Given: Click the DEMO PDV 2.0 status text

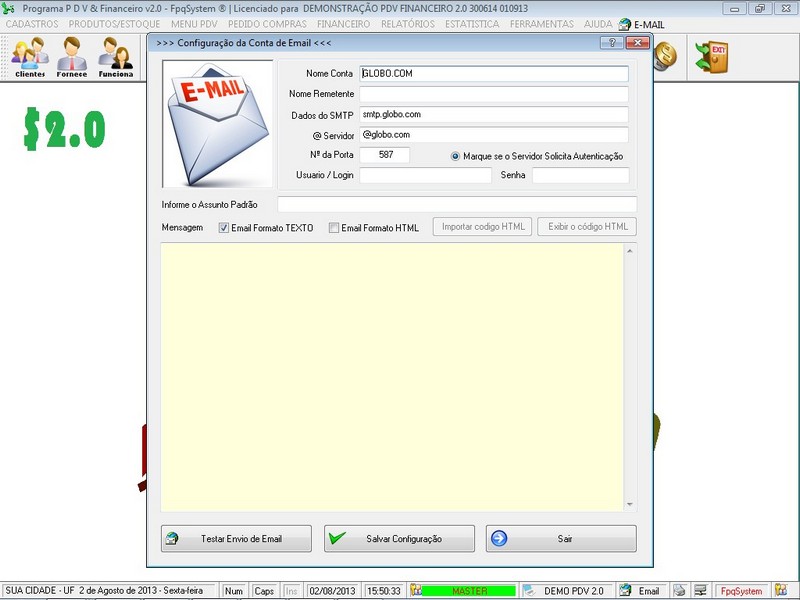Looking at the screenshot, I should point(574,591).
